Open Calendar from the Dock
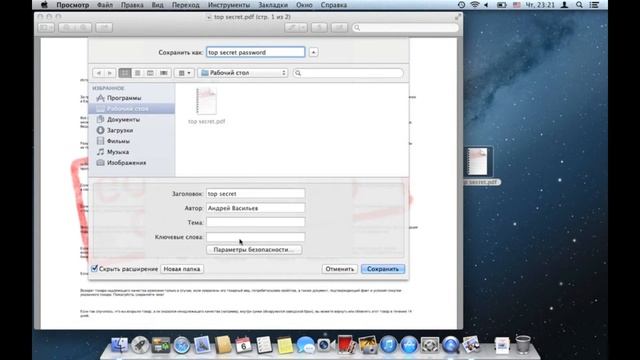640x360 pixels. coord(243,345)
